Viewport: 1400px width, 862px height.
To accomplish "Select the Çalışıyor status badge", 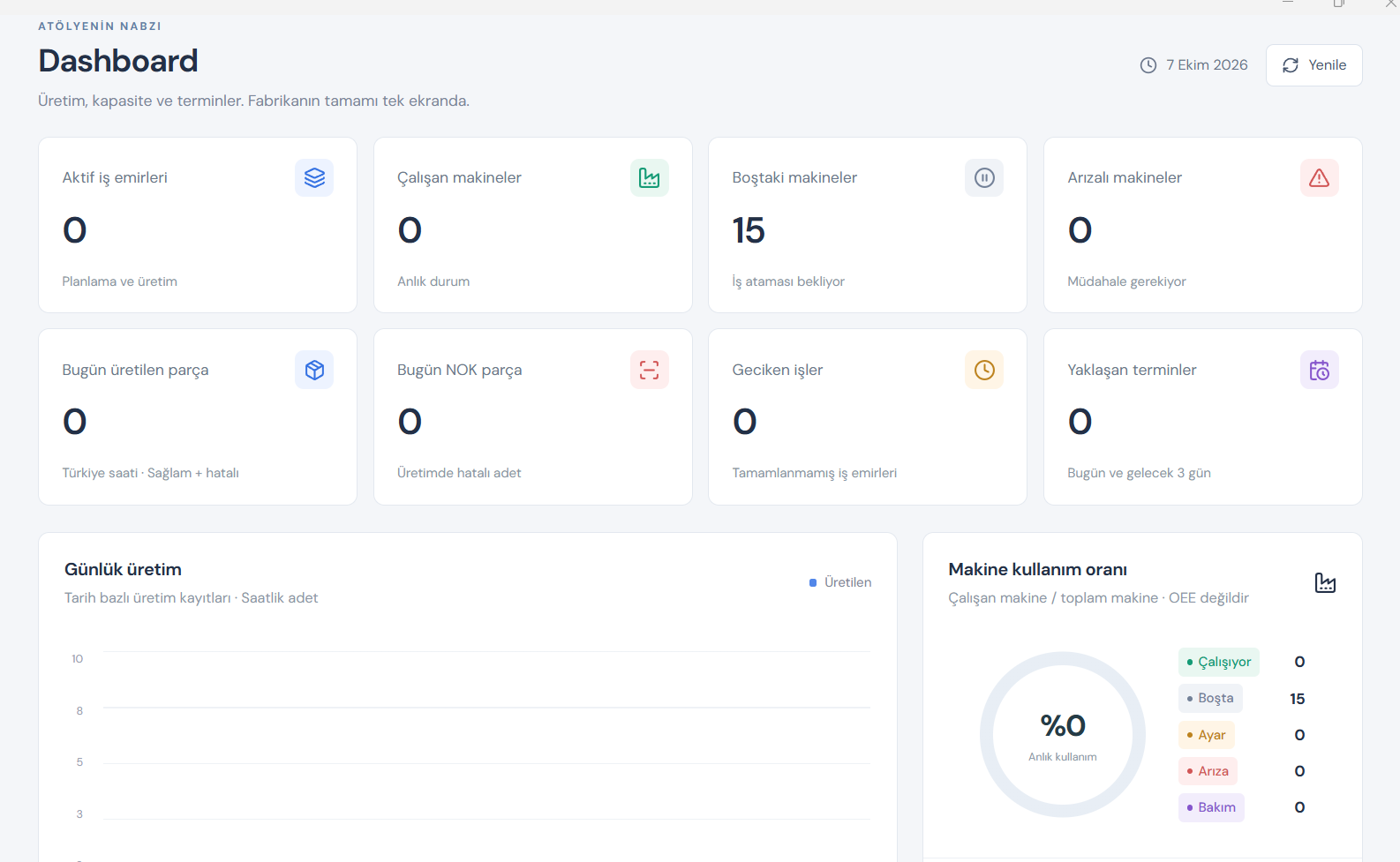I will pyautogui.click(x=1218, y=662).
